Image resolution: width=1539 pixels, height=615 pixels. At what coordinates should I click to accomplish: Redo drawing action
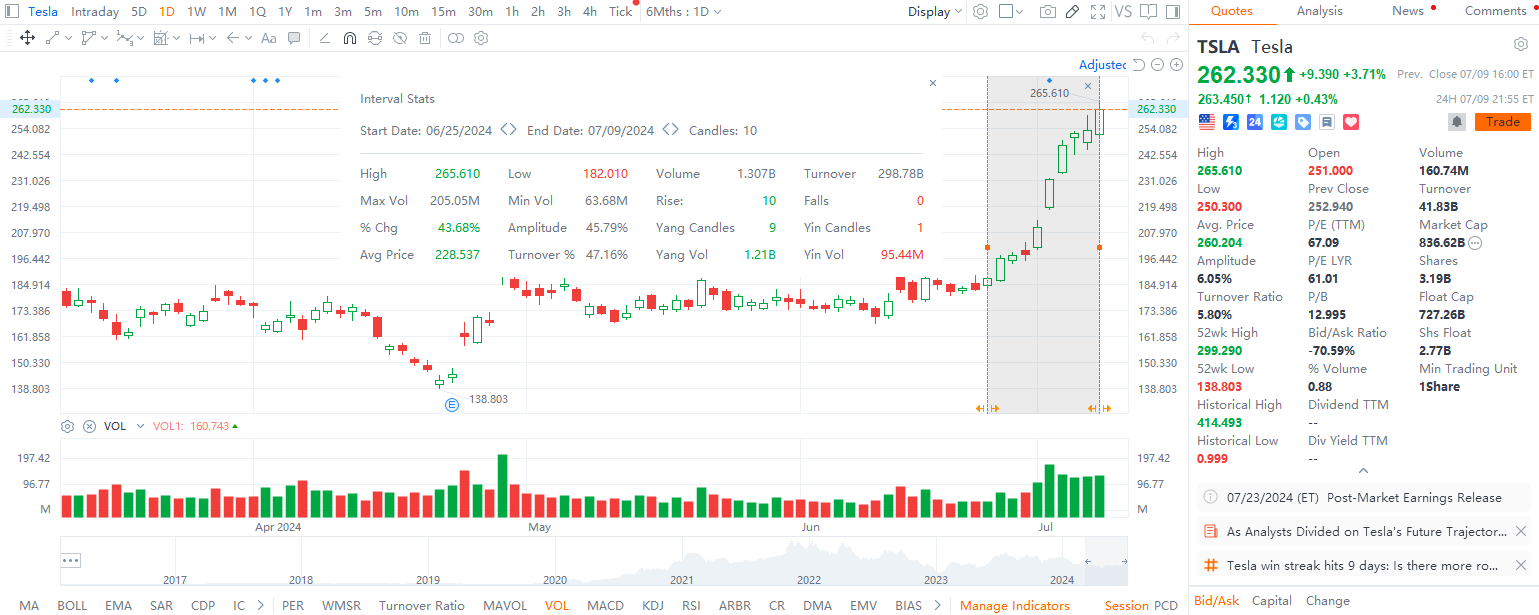coord(1173,38)
